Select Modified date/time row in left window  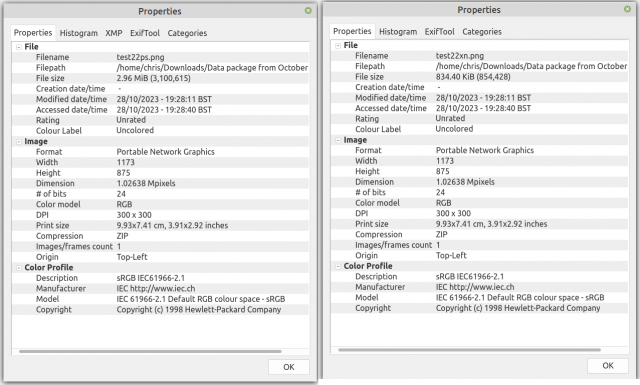pyautogui.click(x=160, y=99)
